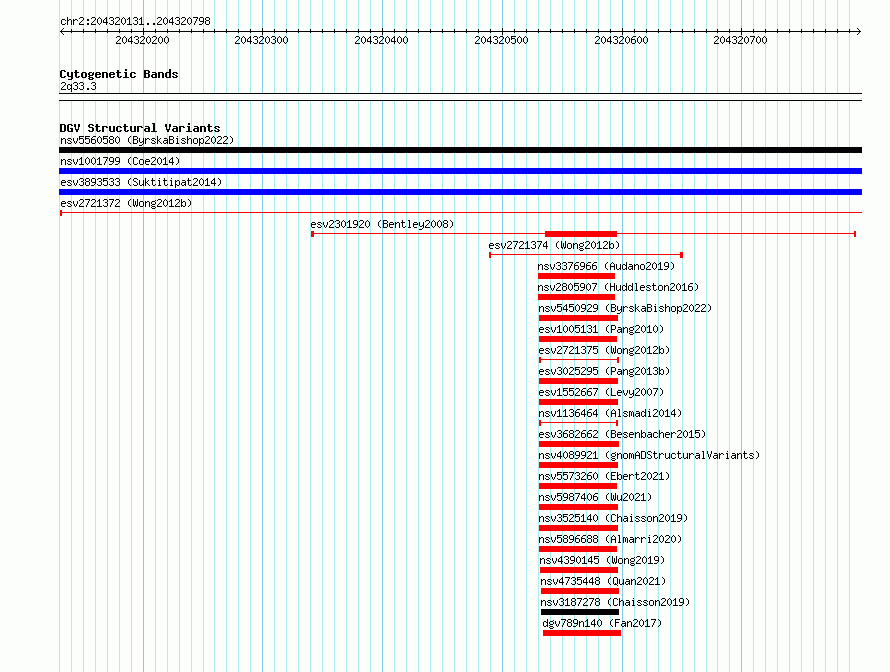
Task: Open esv3025295 (Pang2013b) label
Action: (x=604, y=371)
